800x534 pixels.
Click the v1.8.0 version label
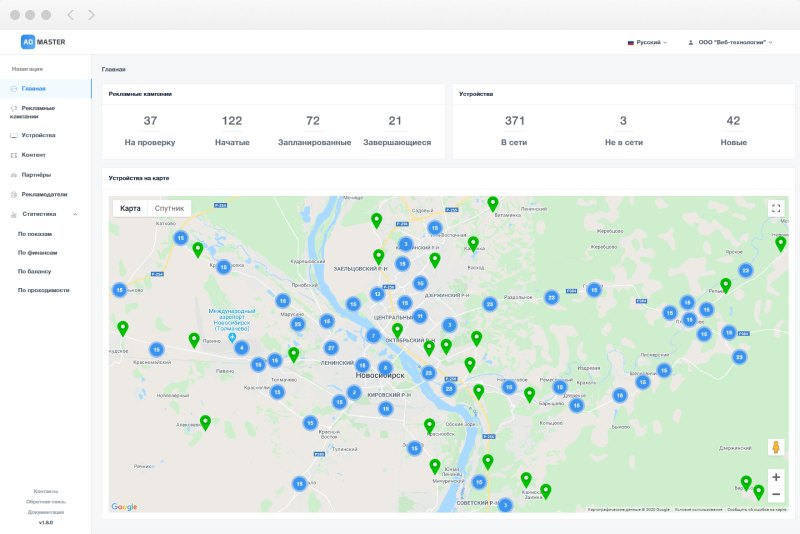(46, 523)
